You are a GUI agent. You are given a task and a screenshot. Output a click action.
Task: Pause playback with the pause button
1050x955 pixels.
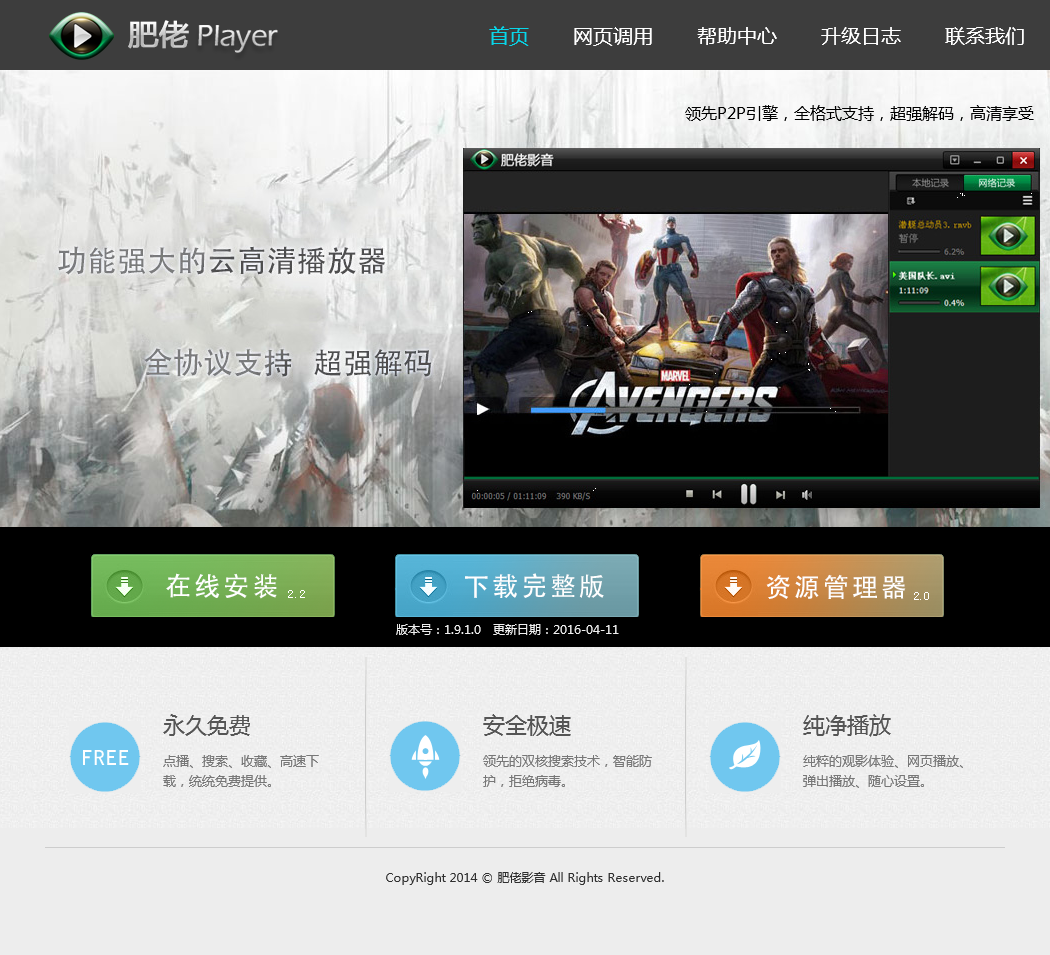click(x=749, y=494)
